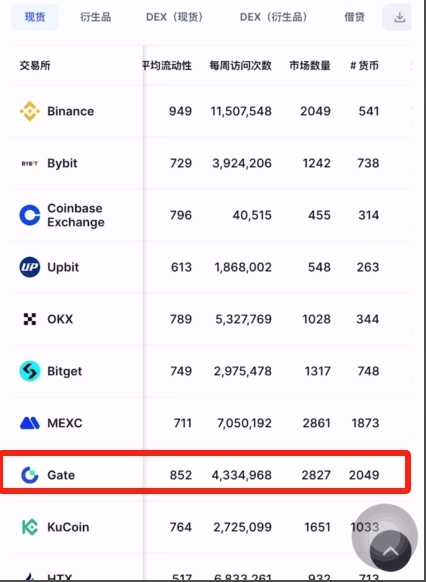The height and width of the screenshot is (582, 426).
Task: Open the Bitget exchange name link
Action: 65,371
